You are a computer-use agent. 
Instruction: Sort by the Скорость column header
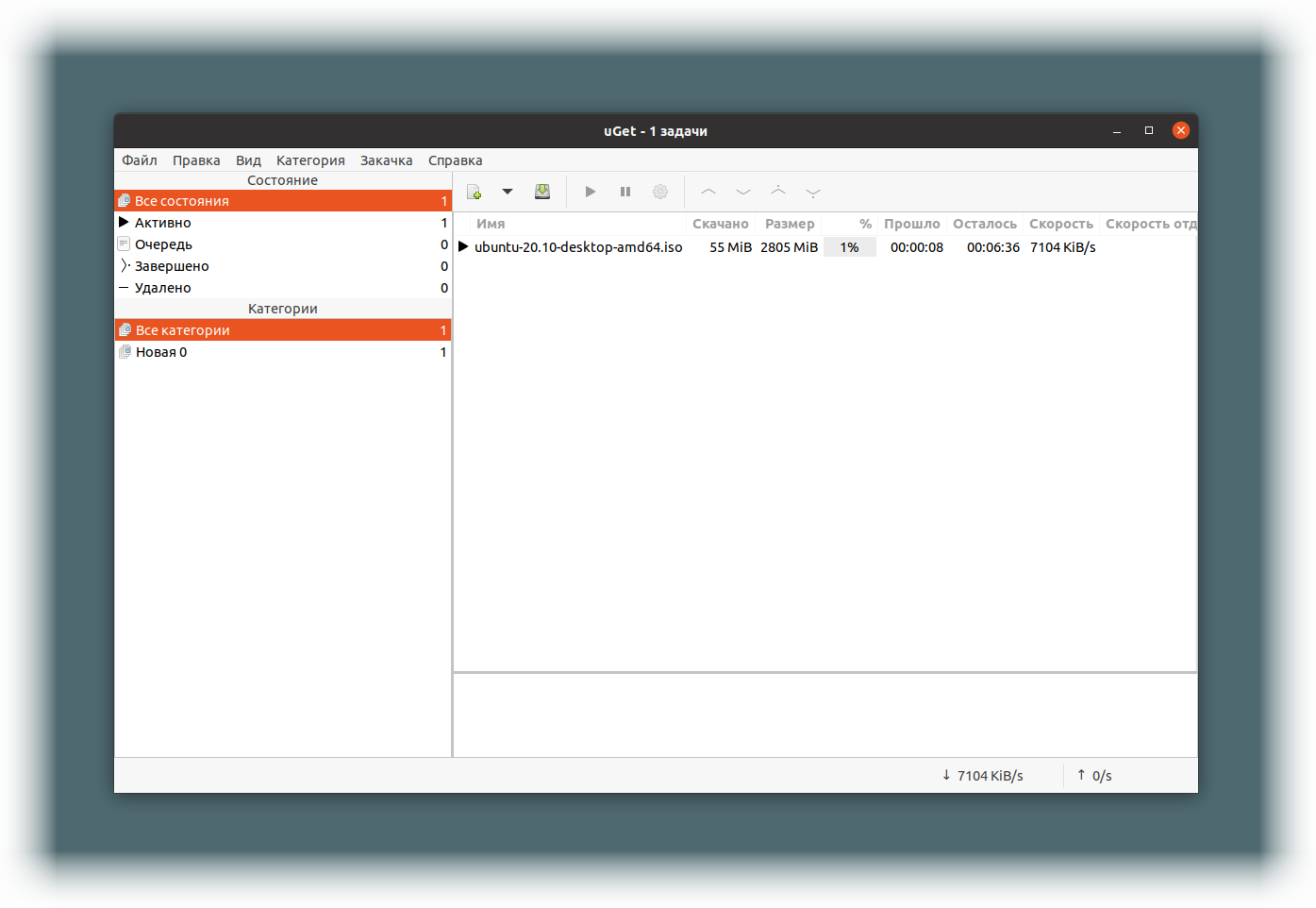1061,224
